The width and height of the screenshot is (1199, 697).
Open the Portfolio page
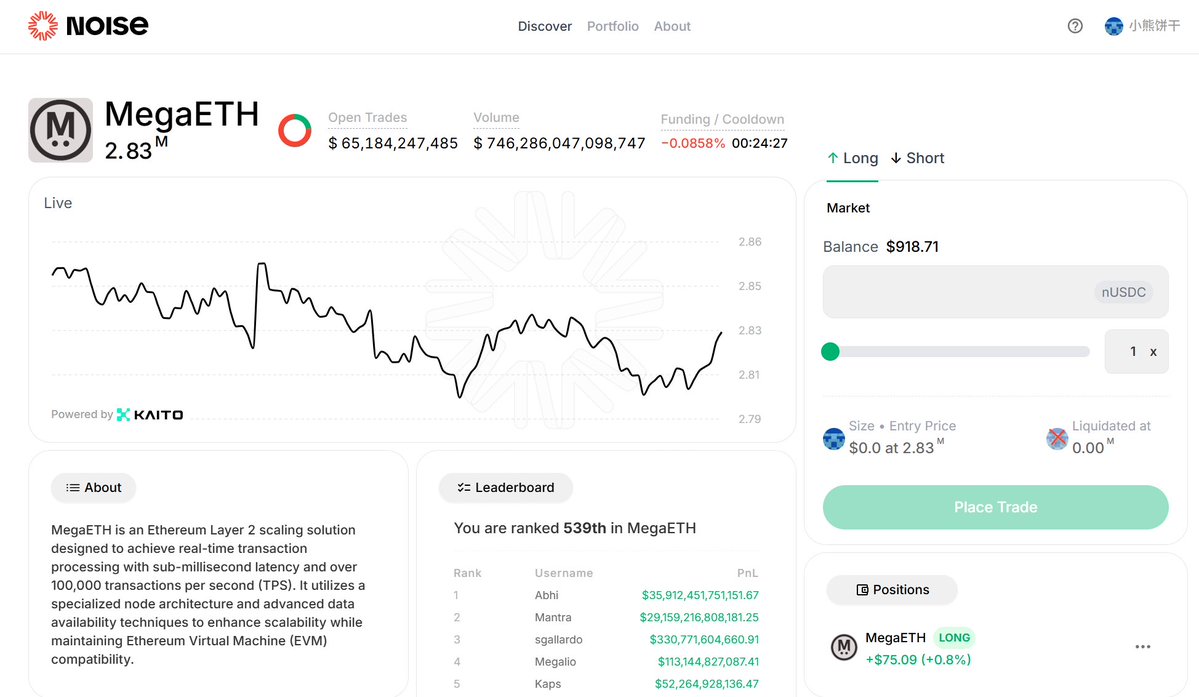(x=612, y=26)
